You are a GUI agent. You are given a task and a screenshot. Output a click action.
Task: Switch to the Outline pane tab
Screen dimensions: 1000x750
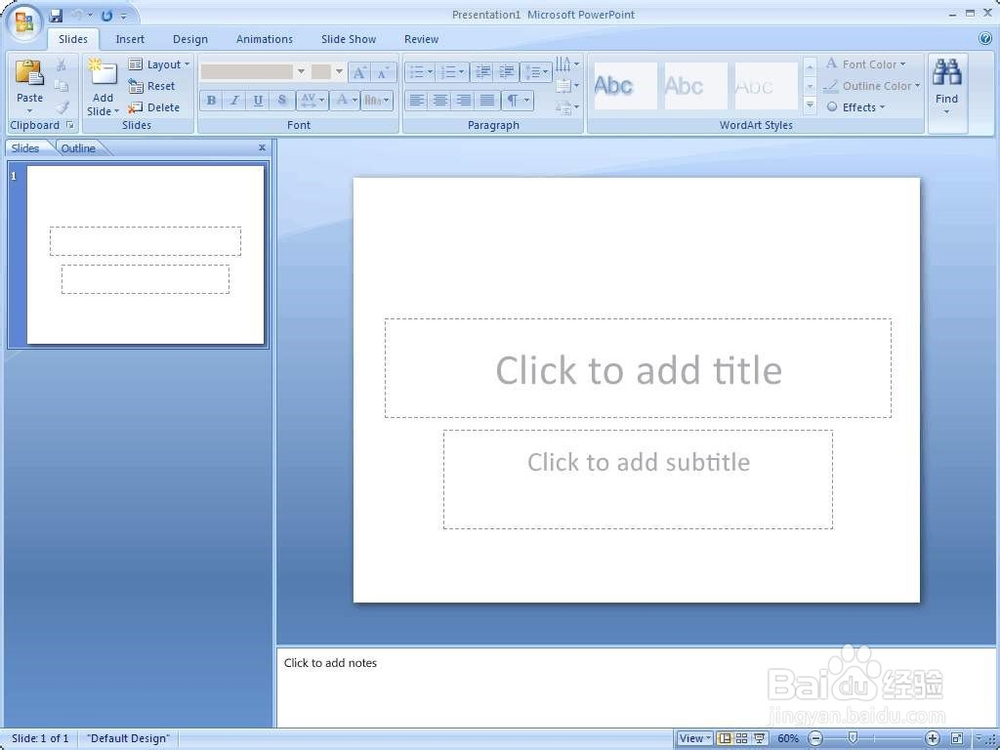pyautogui.click(x=78, y=149)
